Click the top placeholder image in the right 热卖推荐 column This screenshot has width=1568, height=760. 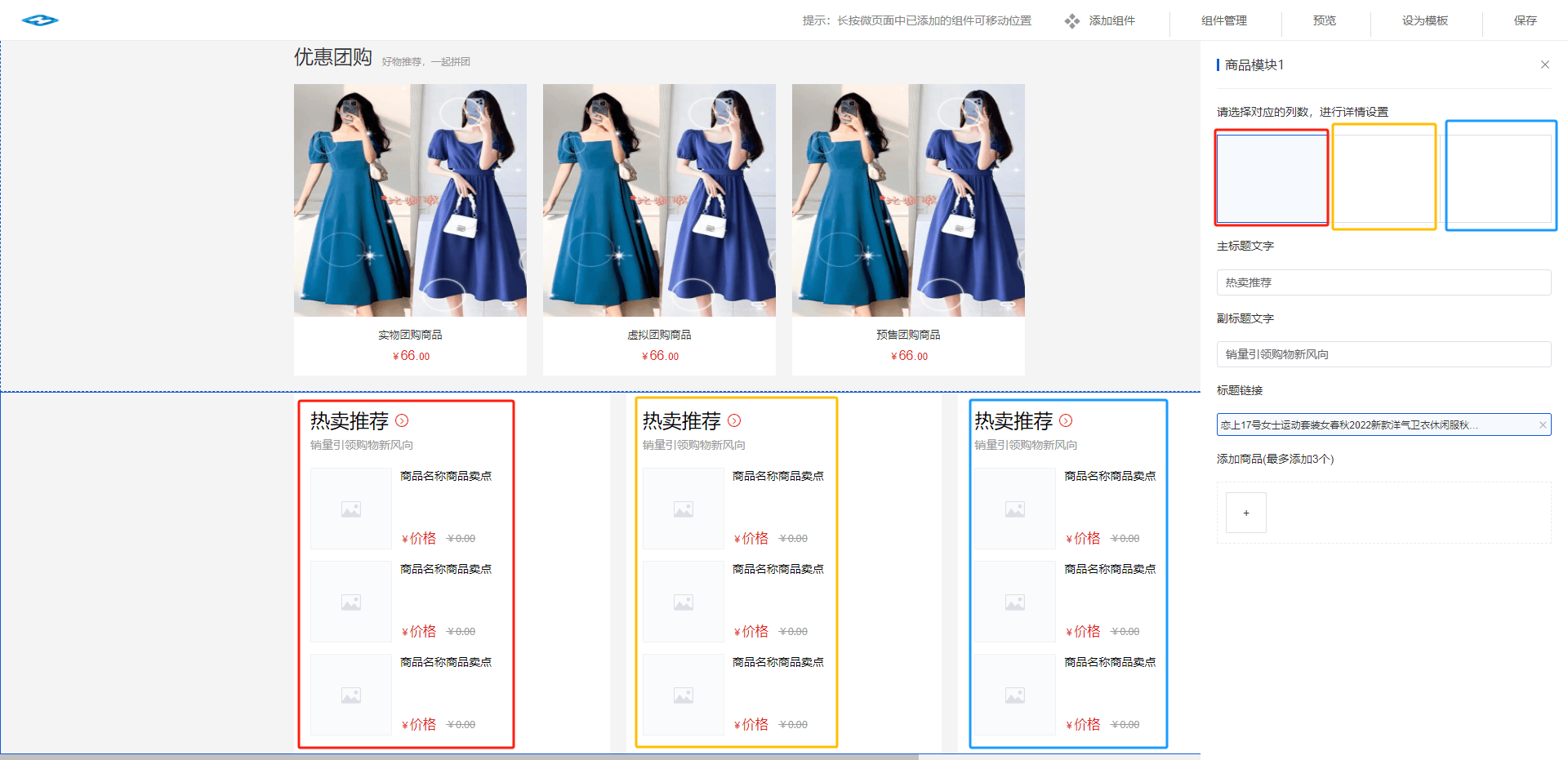(x=1015, y=509)
